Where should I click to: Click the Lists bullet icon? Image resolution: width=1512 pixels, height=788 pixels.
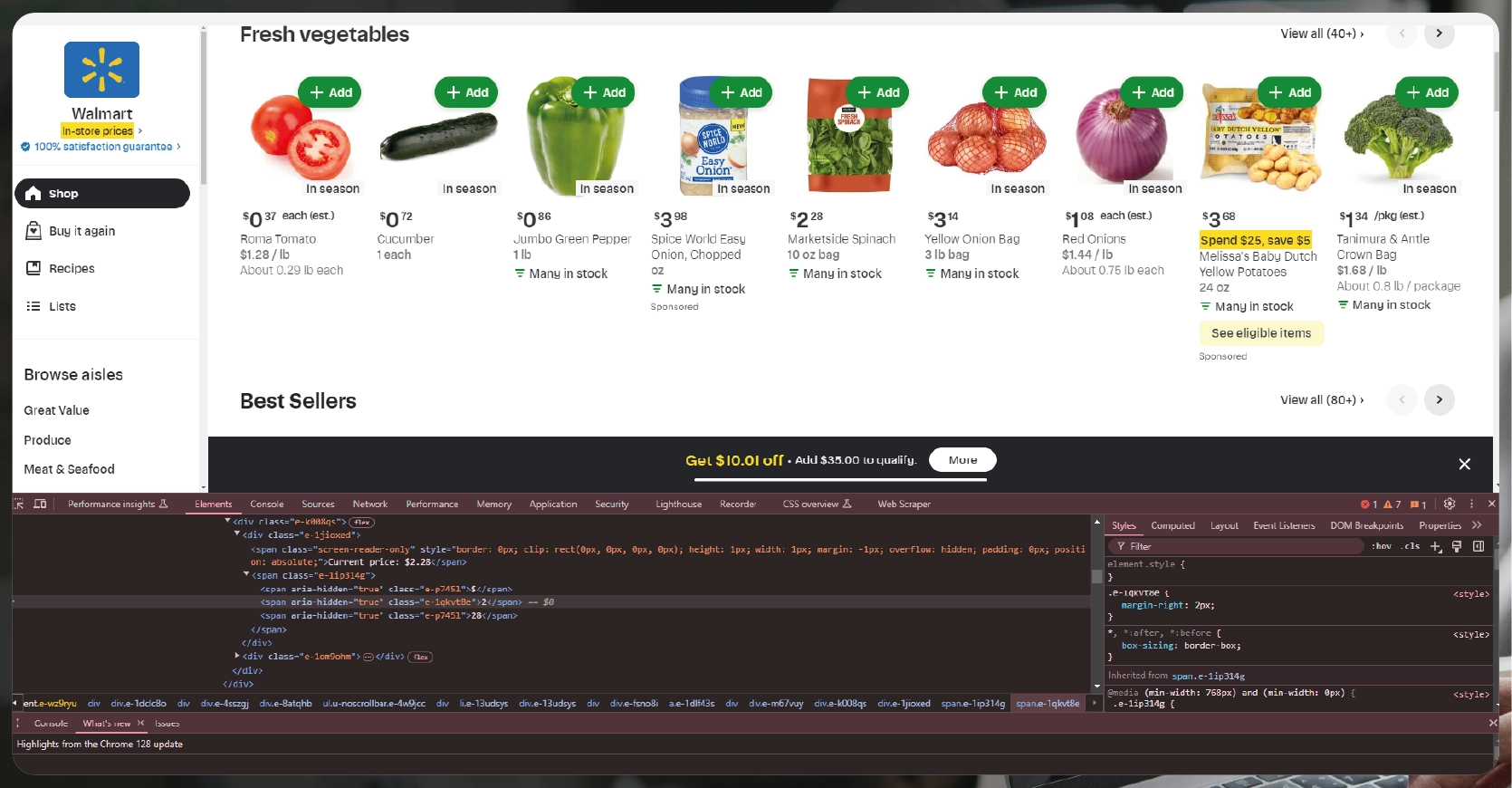(x=33, y=306)
